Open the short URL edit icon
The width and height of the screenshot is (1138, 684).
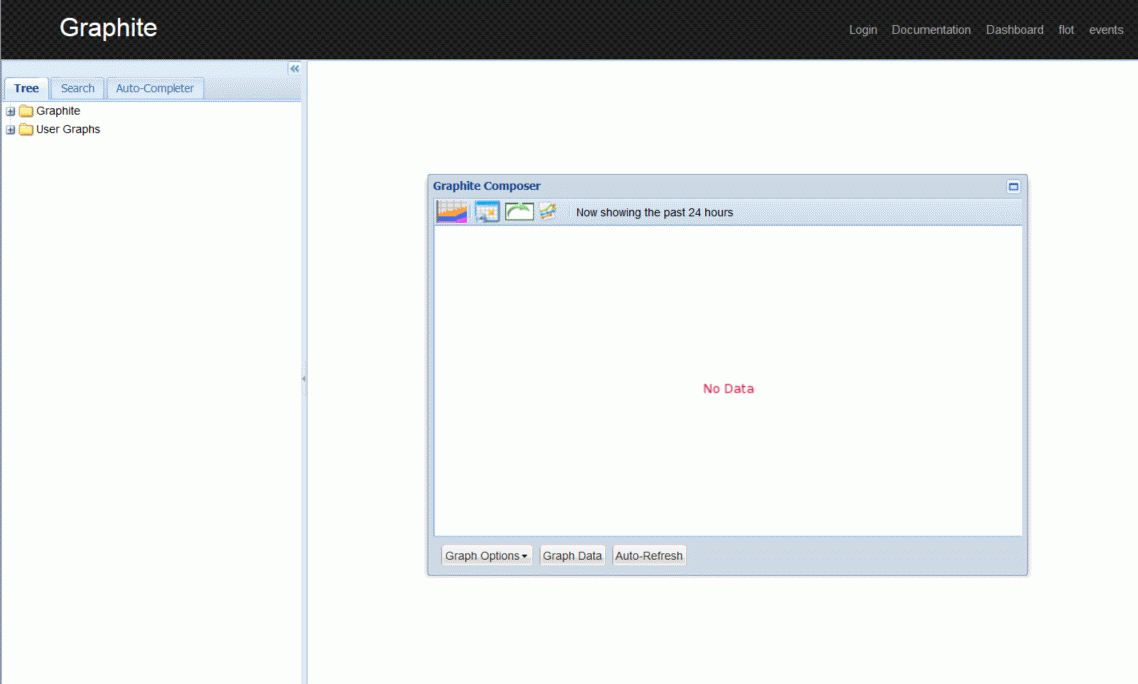click(548, 211)
